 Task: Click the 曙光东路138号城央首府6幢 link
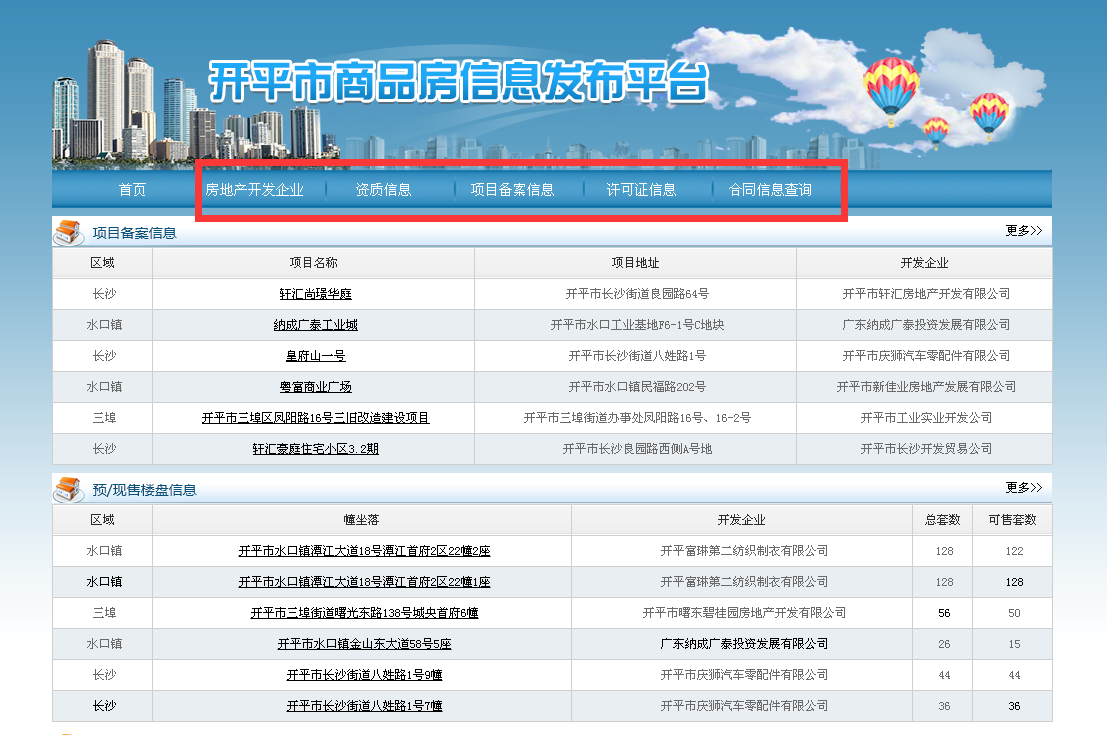pyautogui.click(x=364, y=613)
